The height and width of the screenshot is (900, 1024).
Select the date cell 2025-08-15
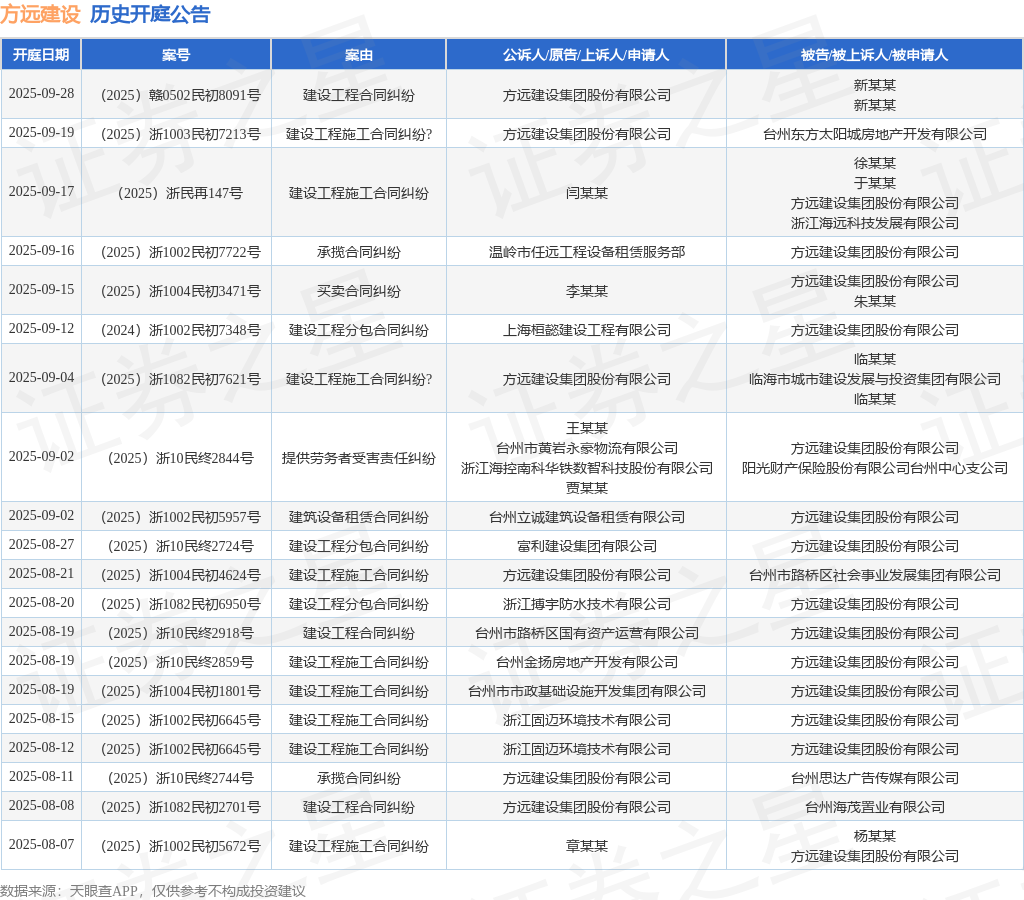[x=41, y=718]
